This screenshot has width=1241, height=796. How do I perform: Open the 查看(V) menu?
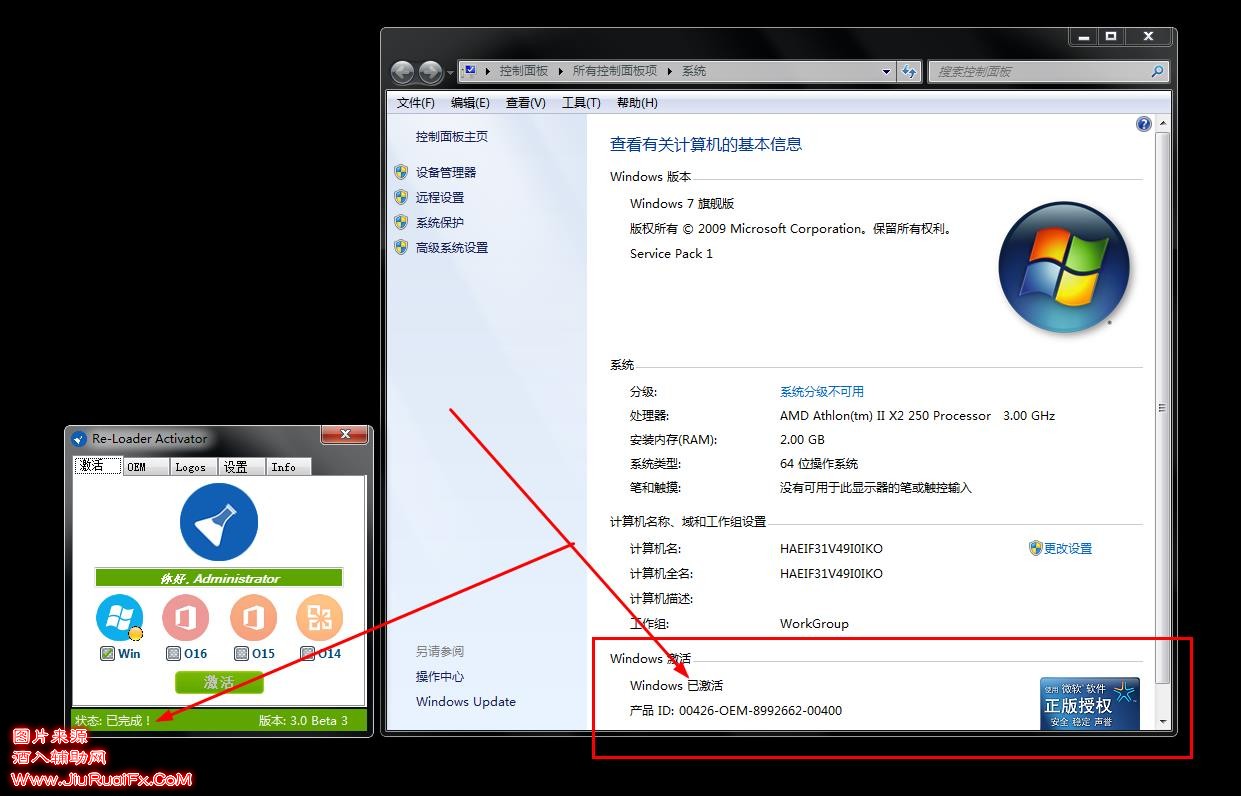tap(526, 103)
